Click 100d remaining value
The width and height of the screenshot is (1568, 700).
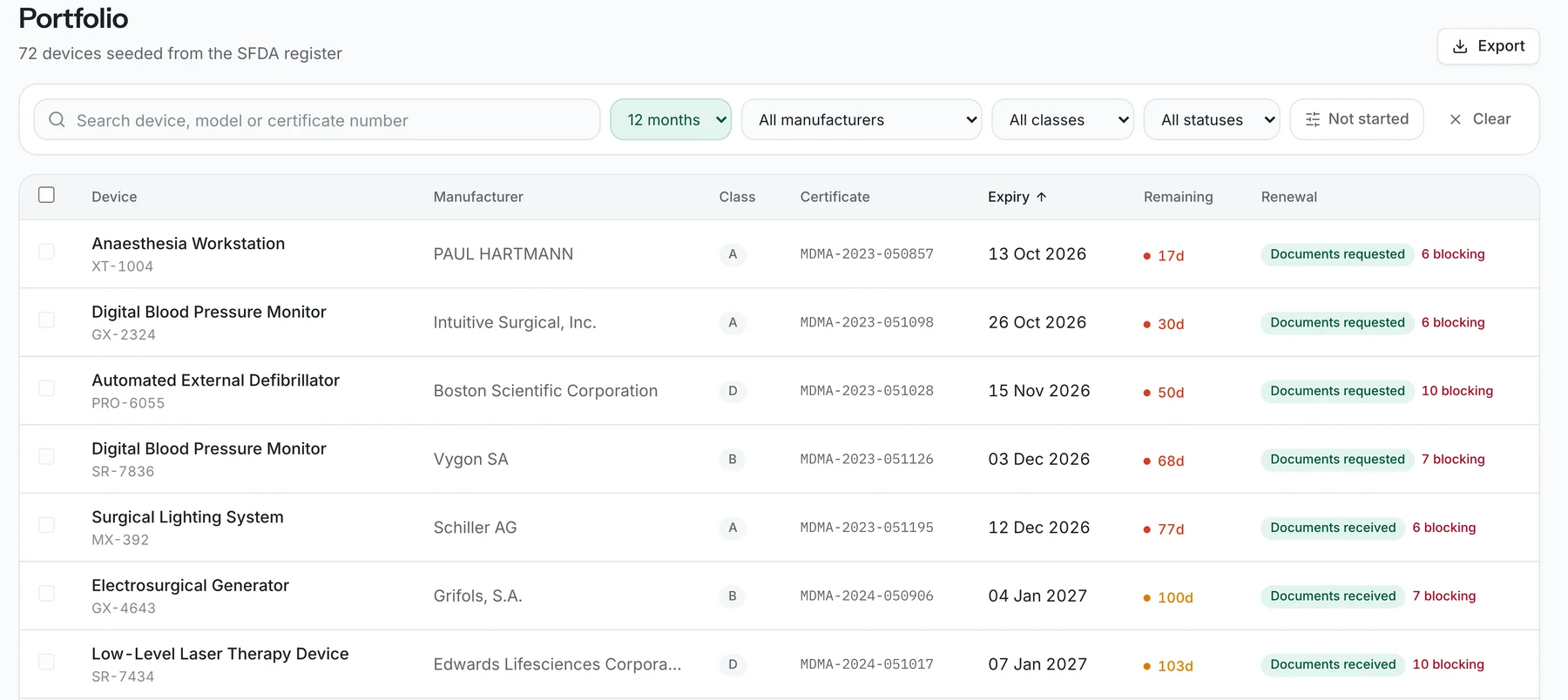click(1175, 598)
